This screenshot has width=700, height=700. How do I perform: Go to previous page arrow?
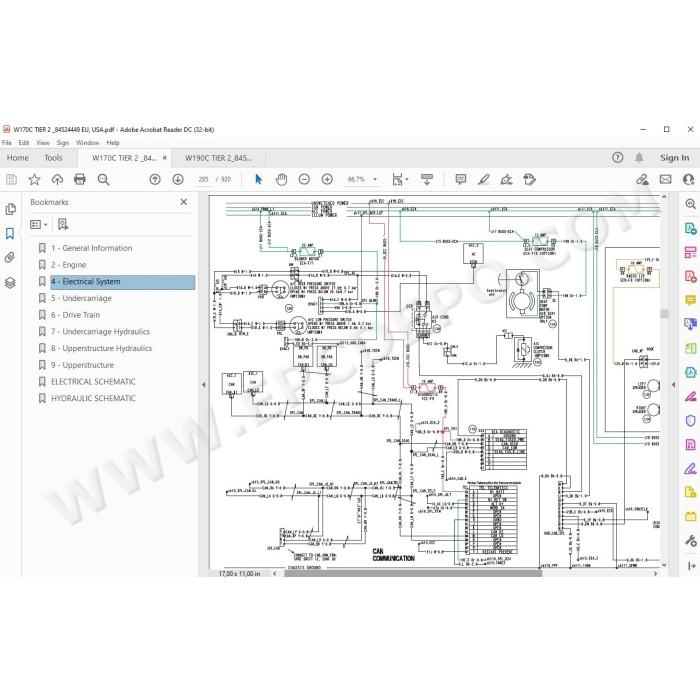[x=155, y=179]
